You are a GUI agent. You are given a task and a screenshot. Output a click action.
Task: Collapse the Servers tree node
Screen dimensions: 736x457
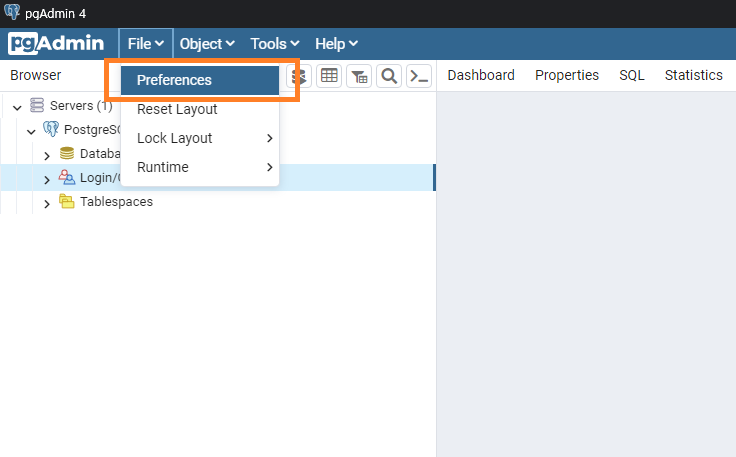pos(17,107)
